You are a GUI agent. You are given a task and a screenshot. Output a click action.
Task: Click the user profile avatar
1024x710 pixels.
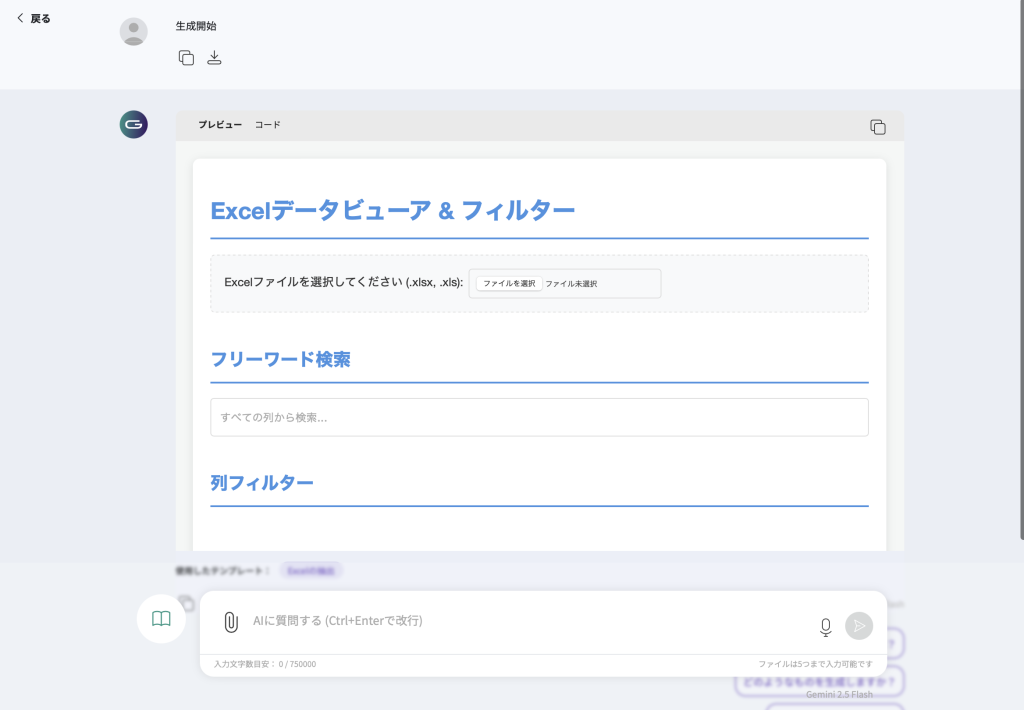[x=133, y=32]
